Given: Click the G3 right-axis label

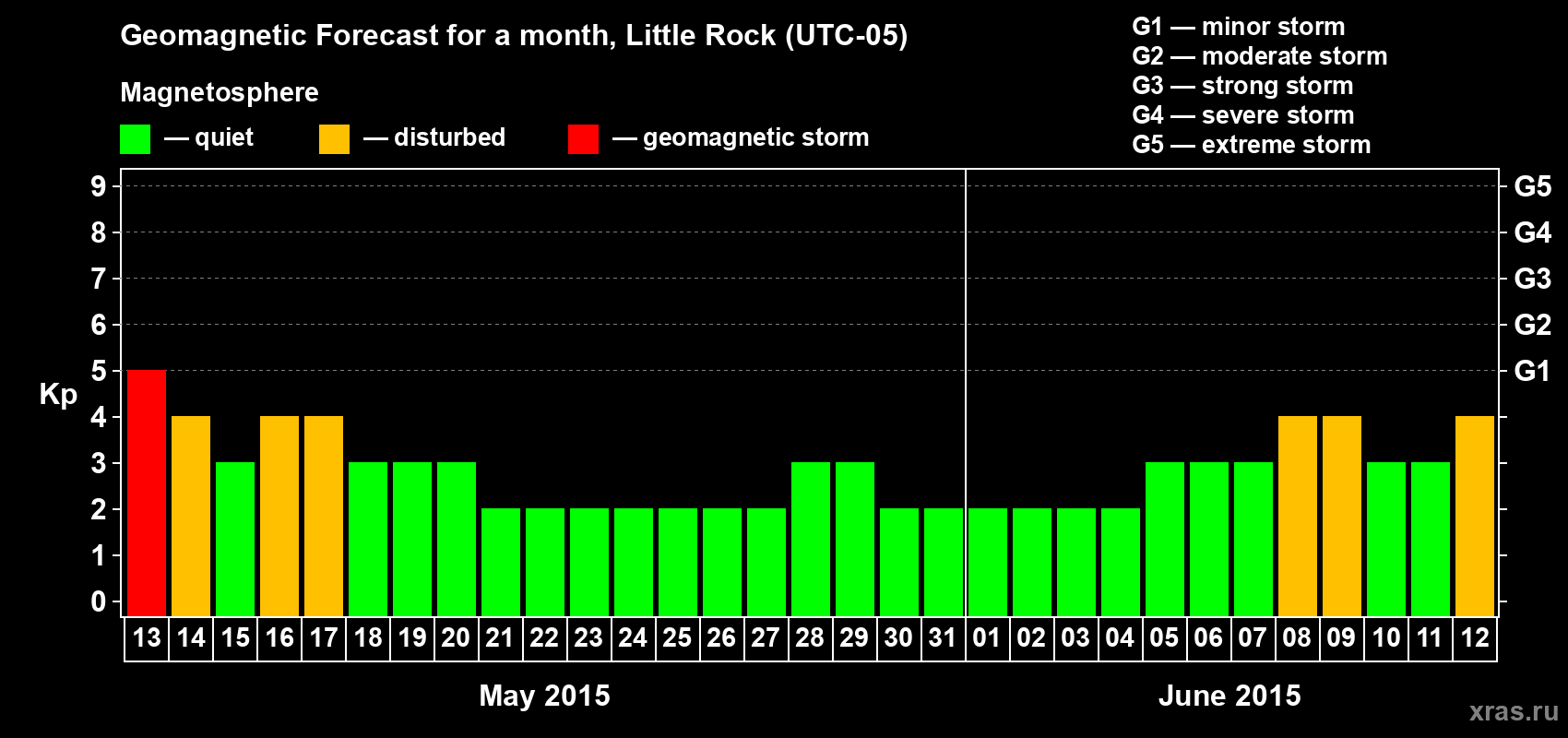Looking at the screenshot, I should pyautogui.click(x=1533, y=279).
